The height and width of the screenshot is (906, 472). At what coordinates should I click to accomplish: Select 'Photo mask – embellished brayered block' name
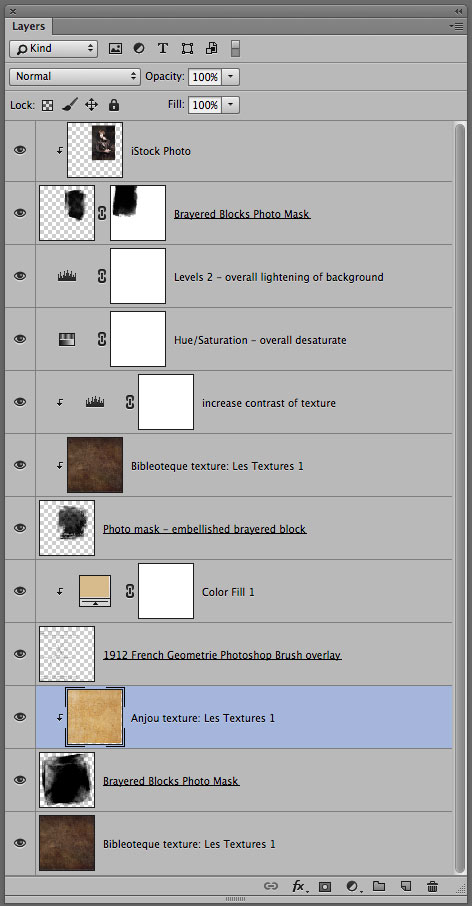click(205, 529)
